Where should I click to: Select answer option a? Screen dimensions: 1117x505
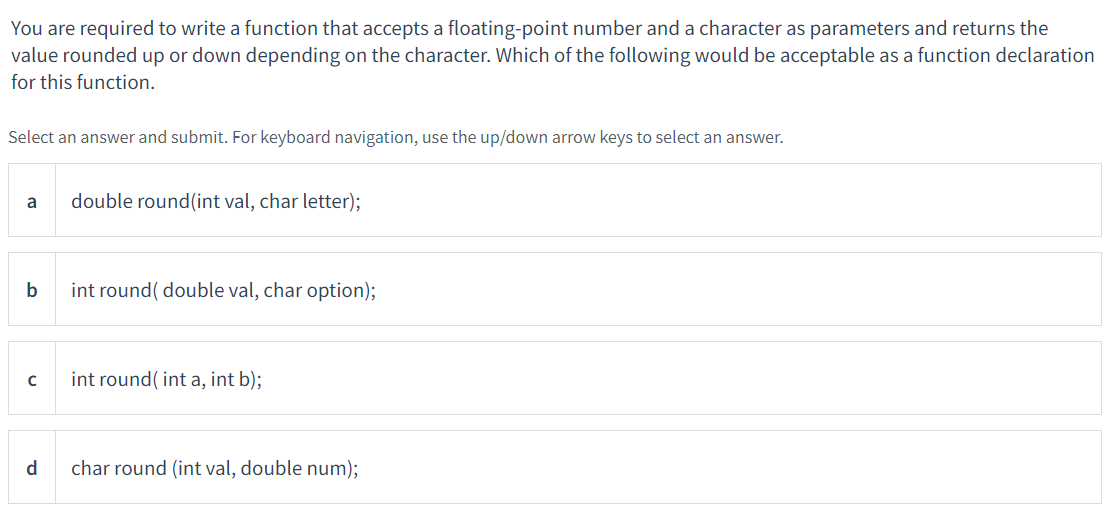tap(555, 200)
